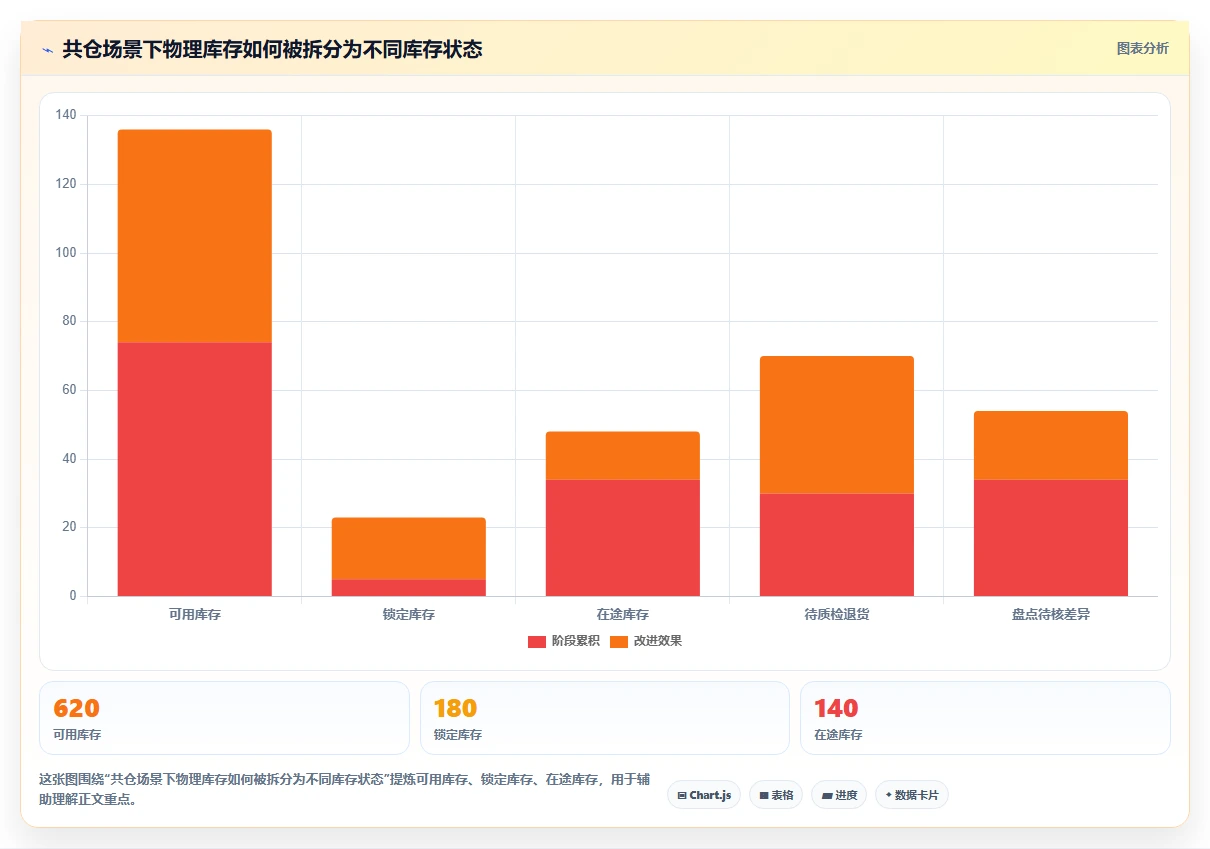The width and height of the screenshot is (1210, 849).
Task: Click the 盘点待核差异 x-axis label
Action: pyautogui.click(x=1051, y=614)
